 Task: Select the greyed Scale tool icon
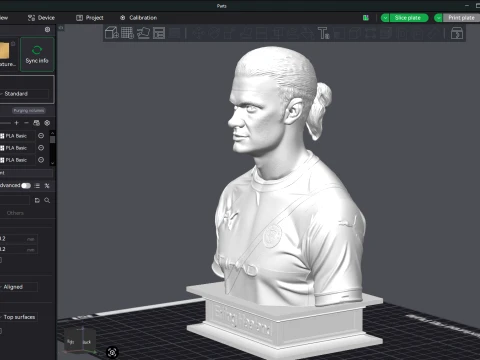pos(230,33)
